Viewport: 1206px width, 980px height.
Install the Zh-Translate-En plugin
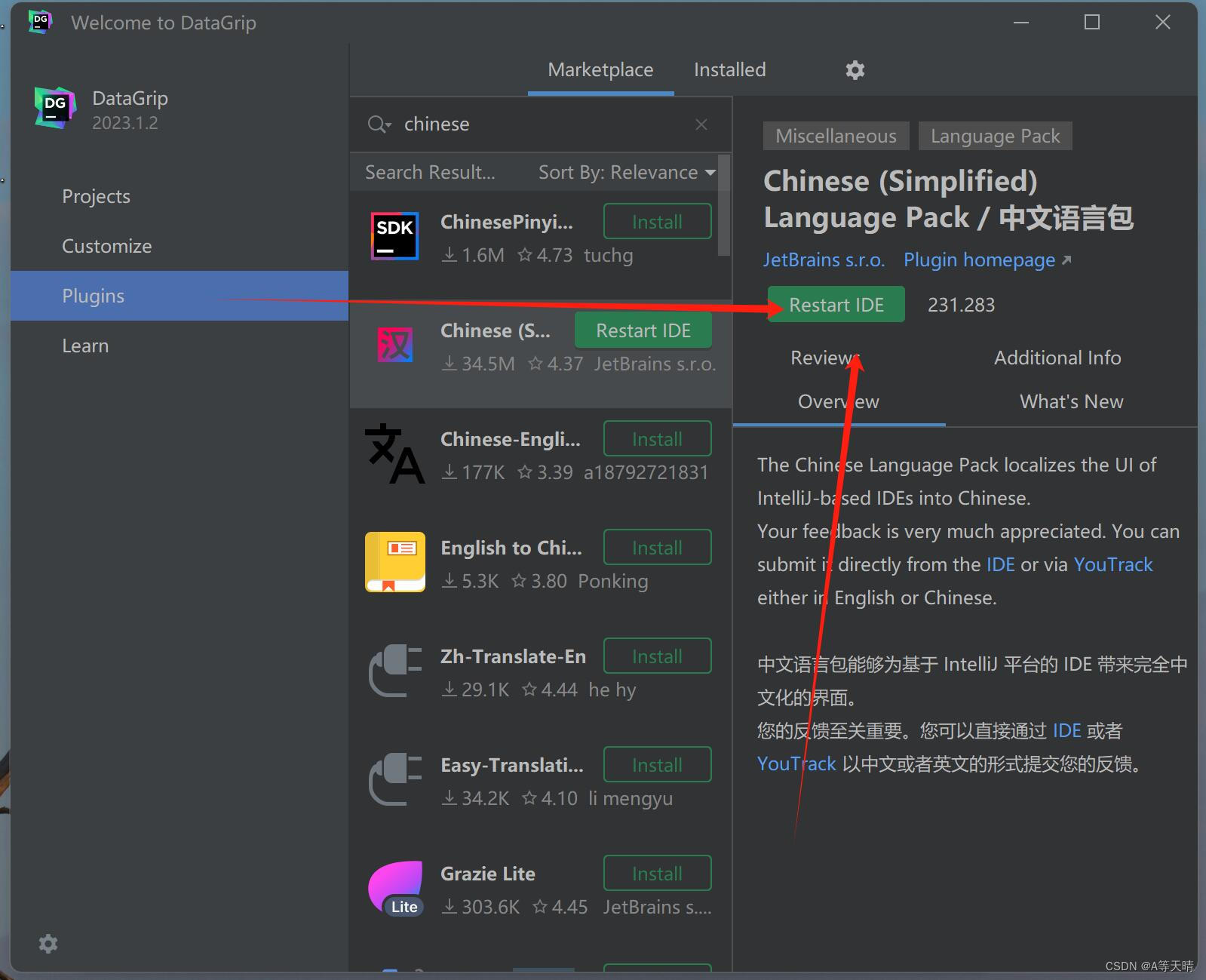tap(657, 656)
